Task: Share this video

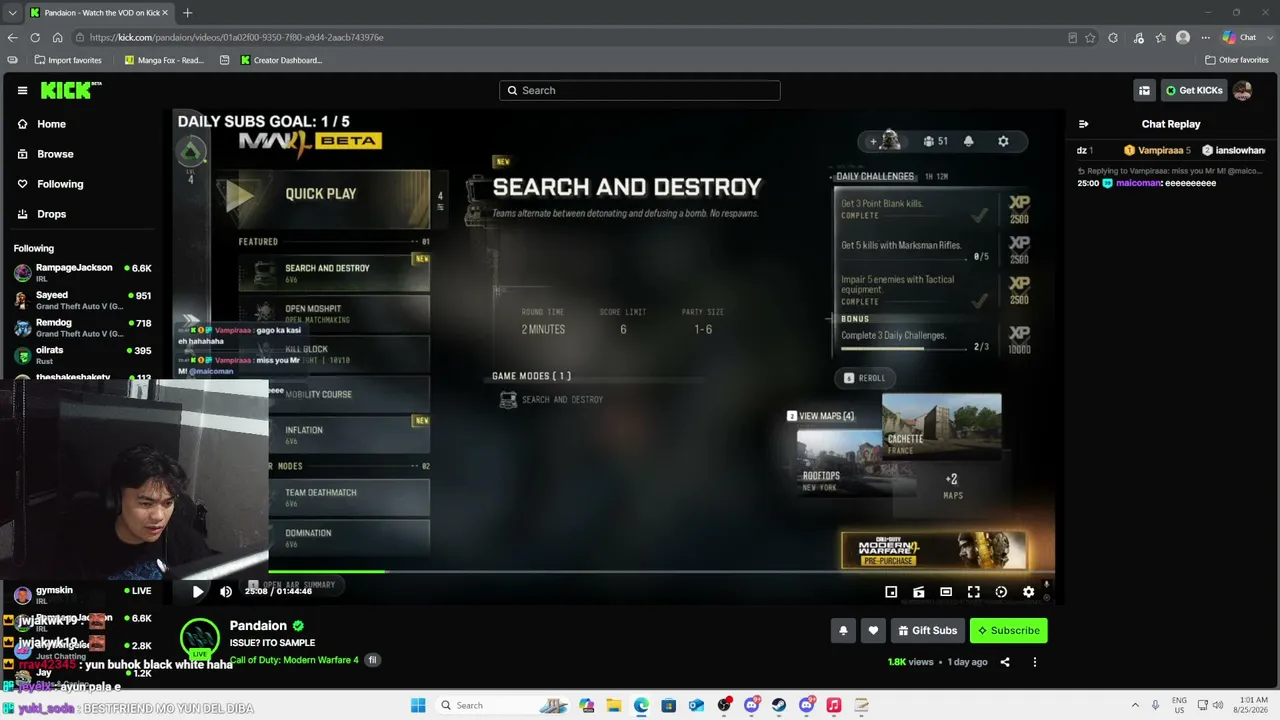Action: 1005,662
